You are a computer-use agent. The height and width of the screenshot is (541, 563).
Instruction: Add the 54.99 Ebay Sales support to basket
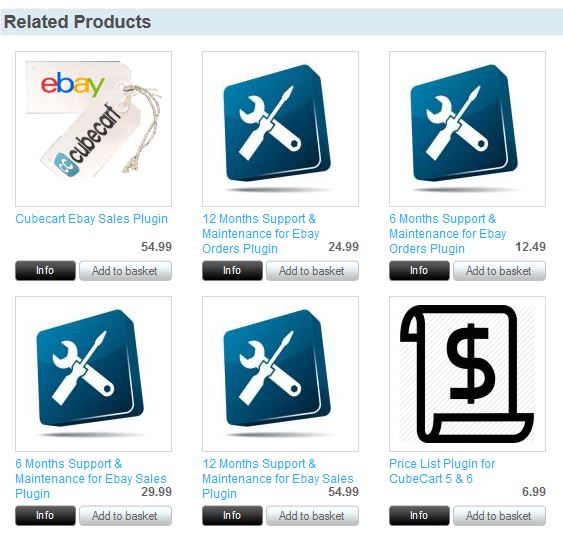(312, 516)
